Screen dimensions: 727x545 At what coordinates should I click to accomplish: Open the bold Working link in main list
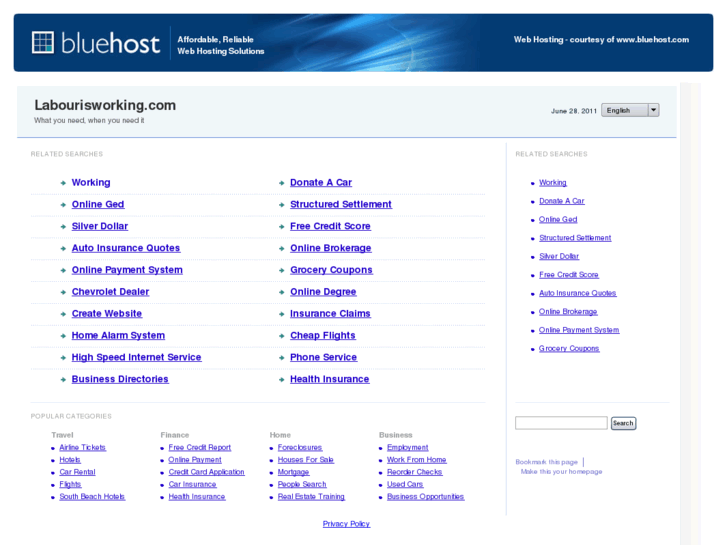[91, 182]
